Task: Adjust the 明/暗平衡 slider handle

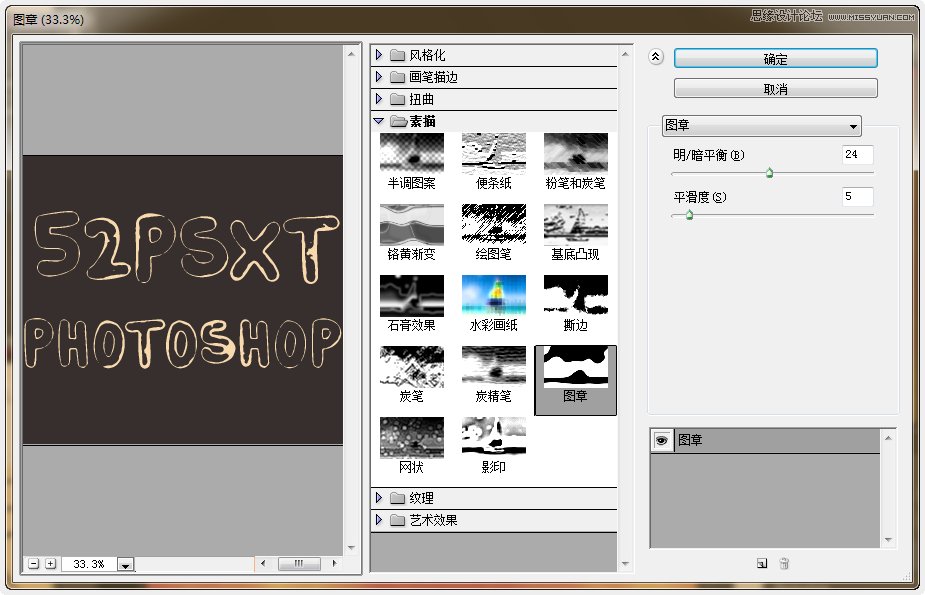Action: point(769,173)
